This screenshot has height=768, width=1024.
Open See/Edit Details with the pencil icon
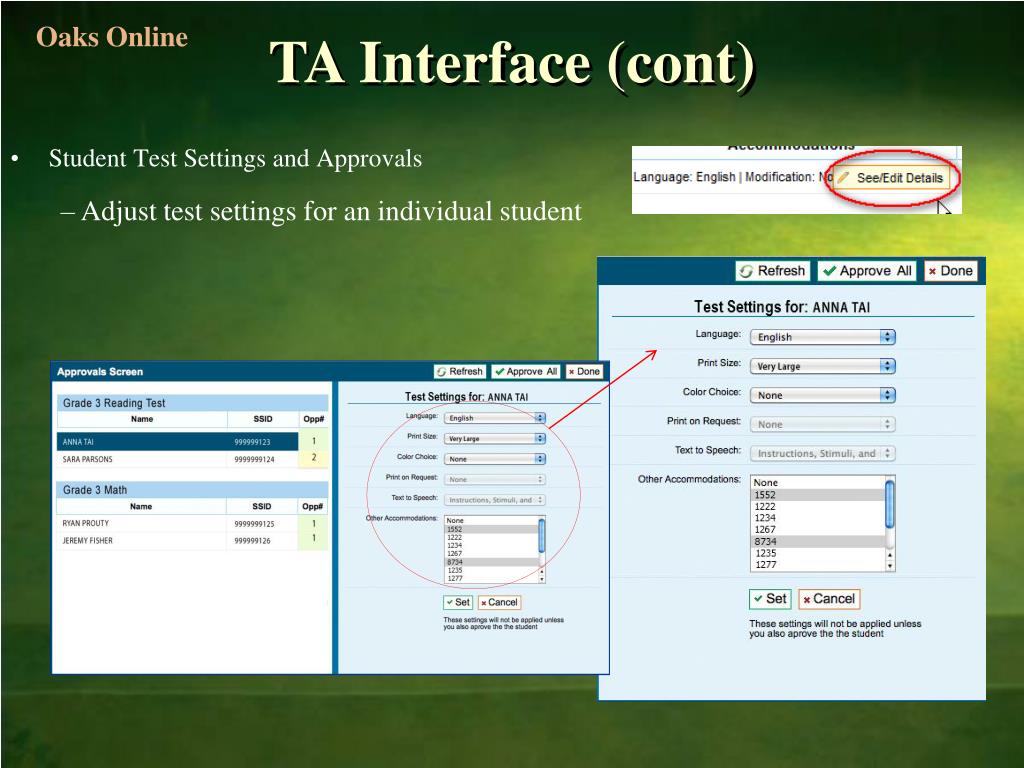pos(891,178)
